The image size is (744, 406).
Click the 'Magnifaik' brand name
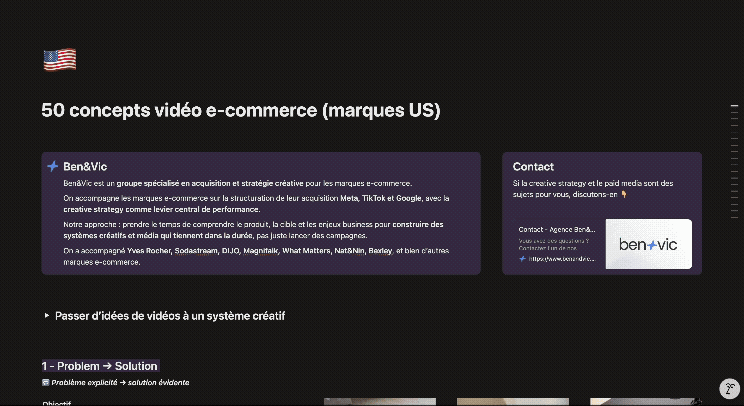[261, 251]
